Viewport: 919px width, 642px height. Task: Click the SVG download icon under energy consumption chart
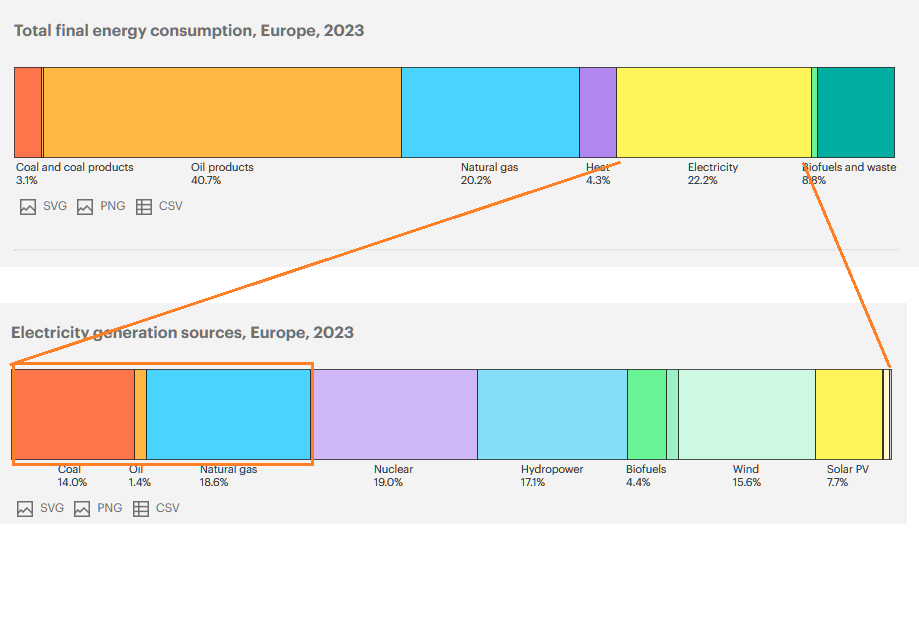(28, 207)
